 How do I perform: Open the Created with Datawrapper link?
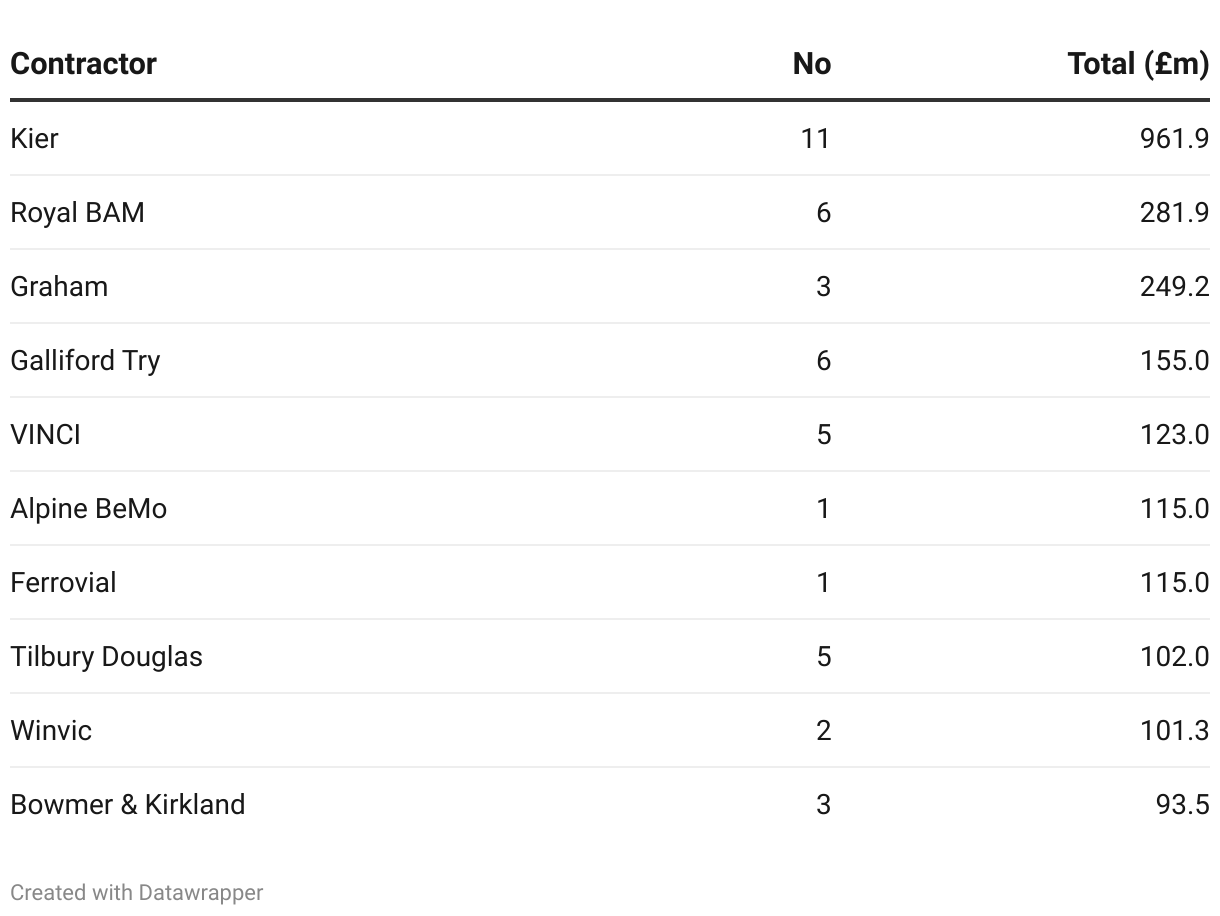[137, 893]
